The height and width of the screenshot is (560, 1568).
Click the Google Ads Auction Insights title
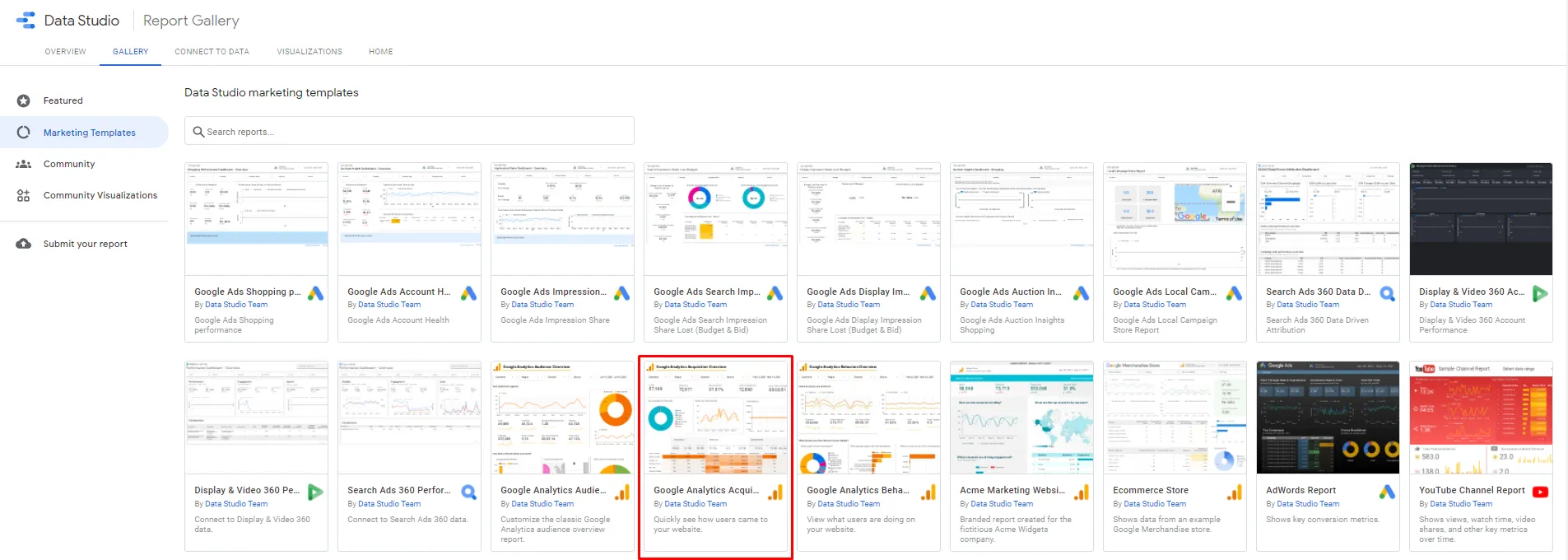click(x=1011, y=292)
